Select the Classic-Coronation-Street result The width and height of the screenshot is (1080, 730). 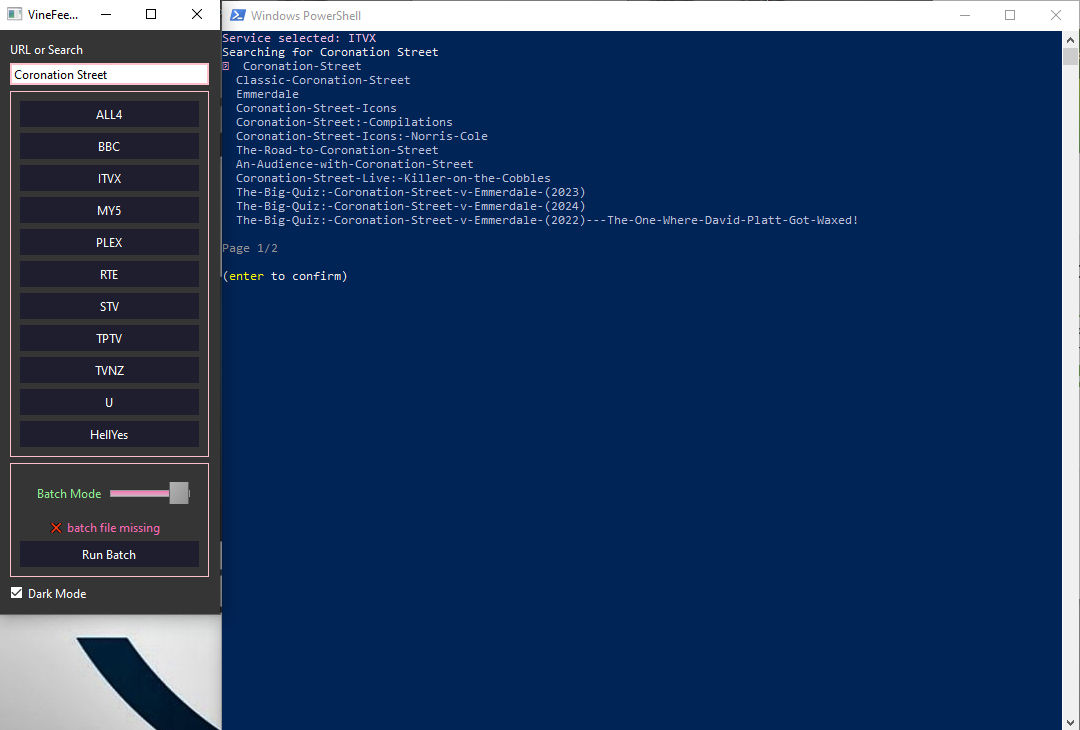click(x=323, y=80)
